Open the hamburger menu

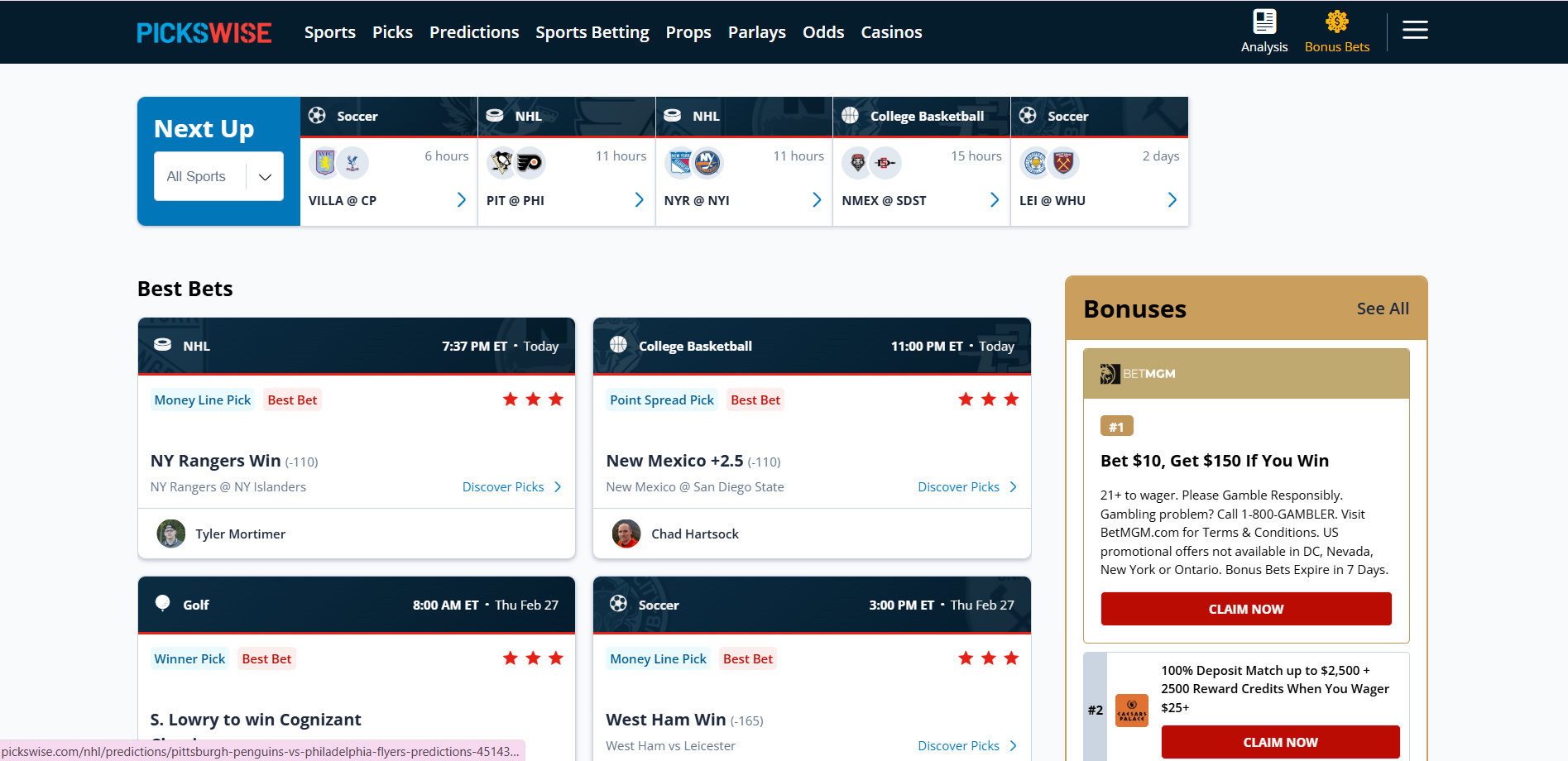click(1415, 31)
